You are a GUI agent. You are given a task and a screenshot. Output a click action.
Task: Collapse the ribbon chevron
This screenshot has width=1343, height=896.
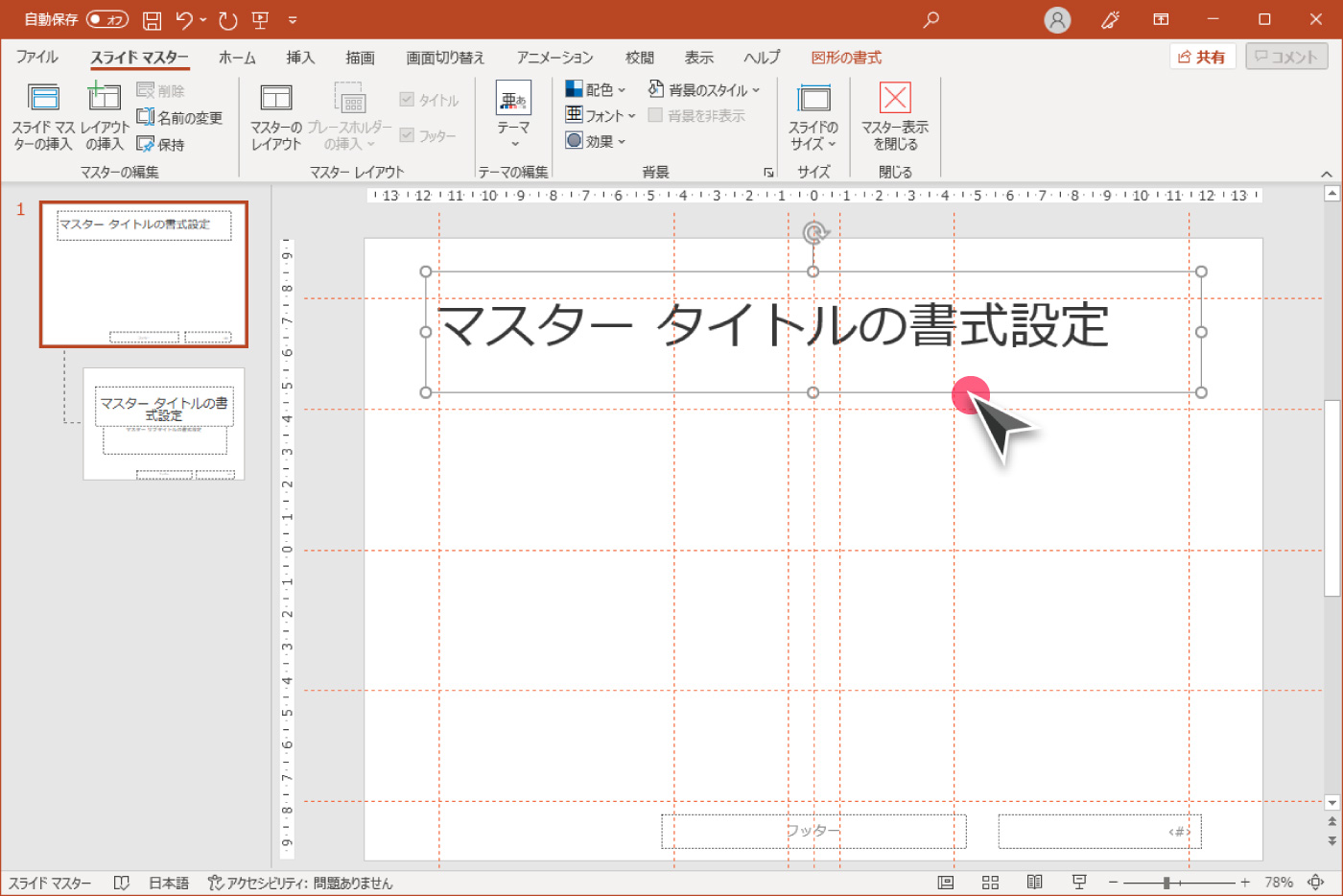pyautogui.click(x=1327, y=174)
